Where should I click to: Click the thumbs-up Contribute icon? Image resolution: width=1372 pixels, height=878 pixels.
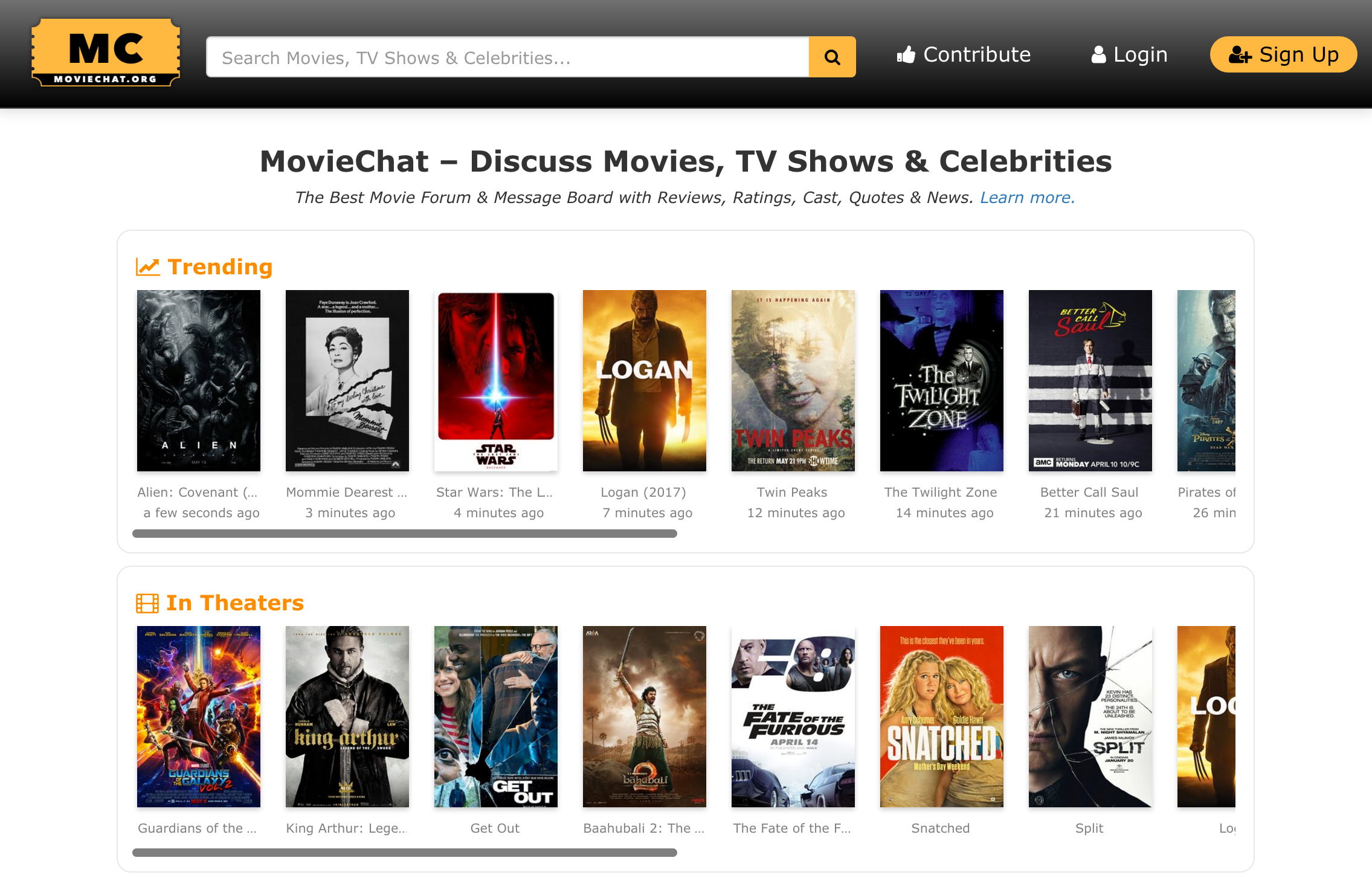[x=906, y=55]
